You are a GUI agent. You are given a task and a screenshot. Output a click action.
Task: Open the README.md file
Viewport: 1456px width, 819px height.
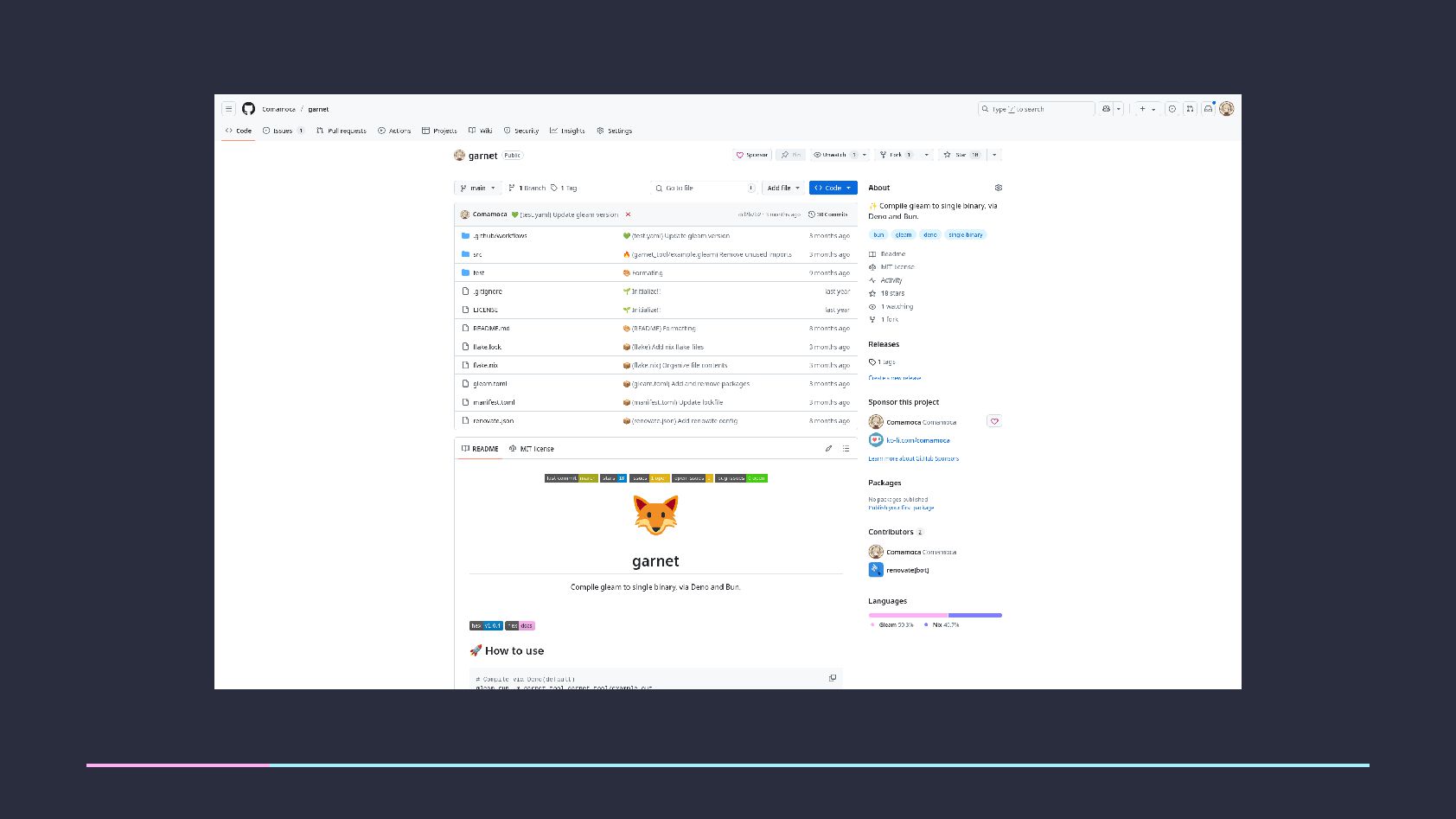(491, 329)
